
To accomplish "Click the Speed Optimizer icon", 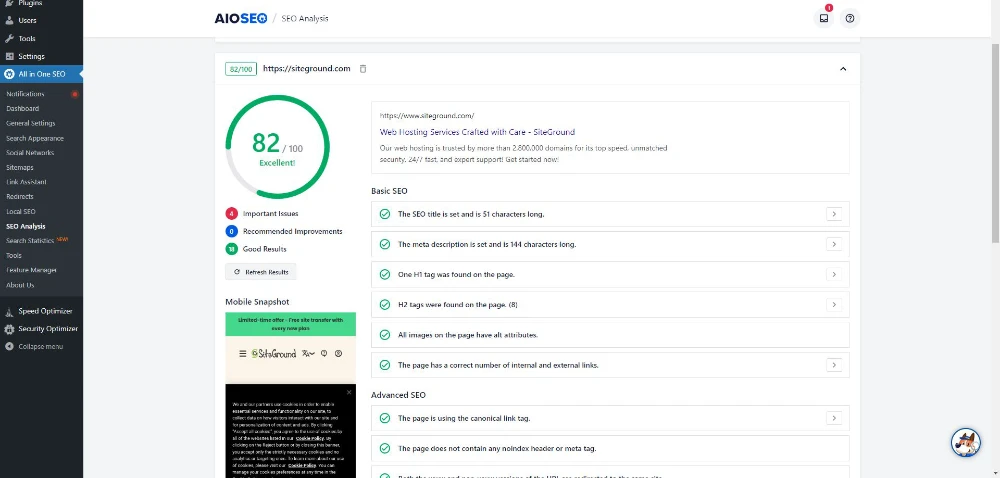I will pos(9,312).
